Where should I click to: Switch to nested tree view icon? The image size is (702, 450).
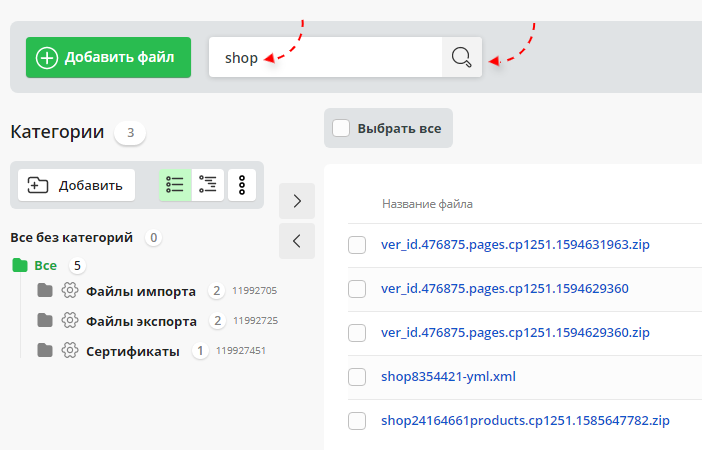(207, 185)
